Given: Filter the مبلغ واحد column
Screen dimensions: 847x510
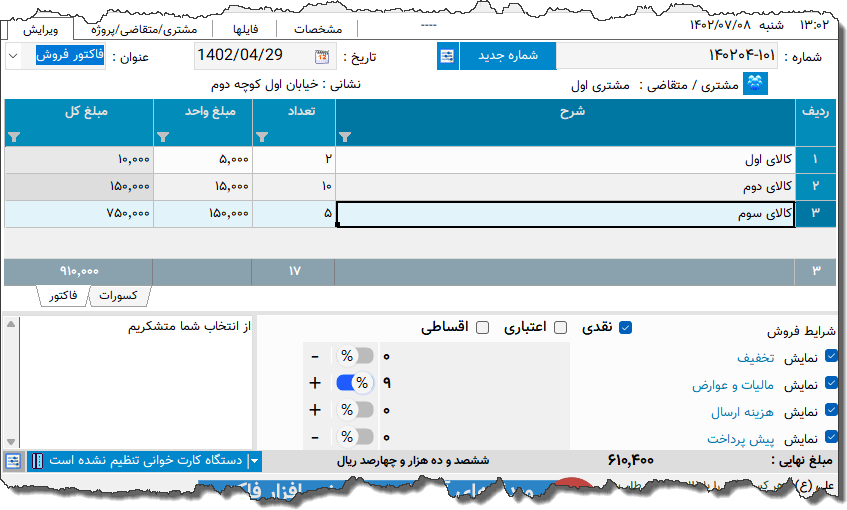Looking at the screenshot, I should click(x=163, y=137).
